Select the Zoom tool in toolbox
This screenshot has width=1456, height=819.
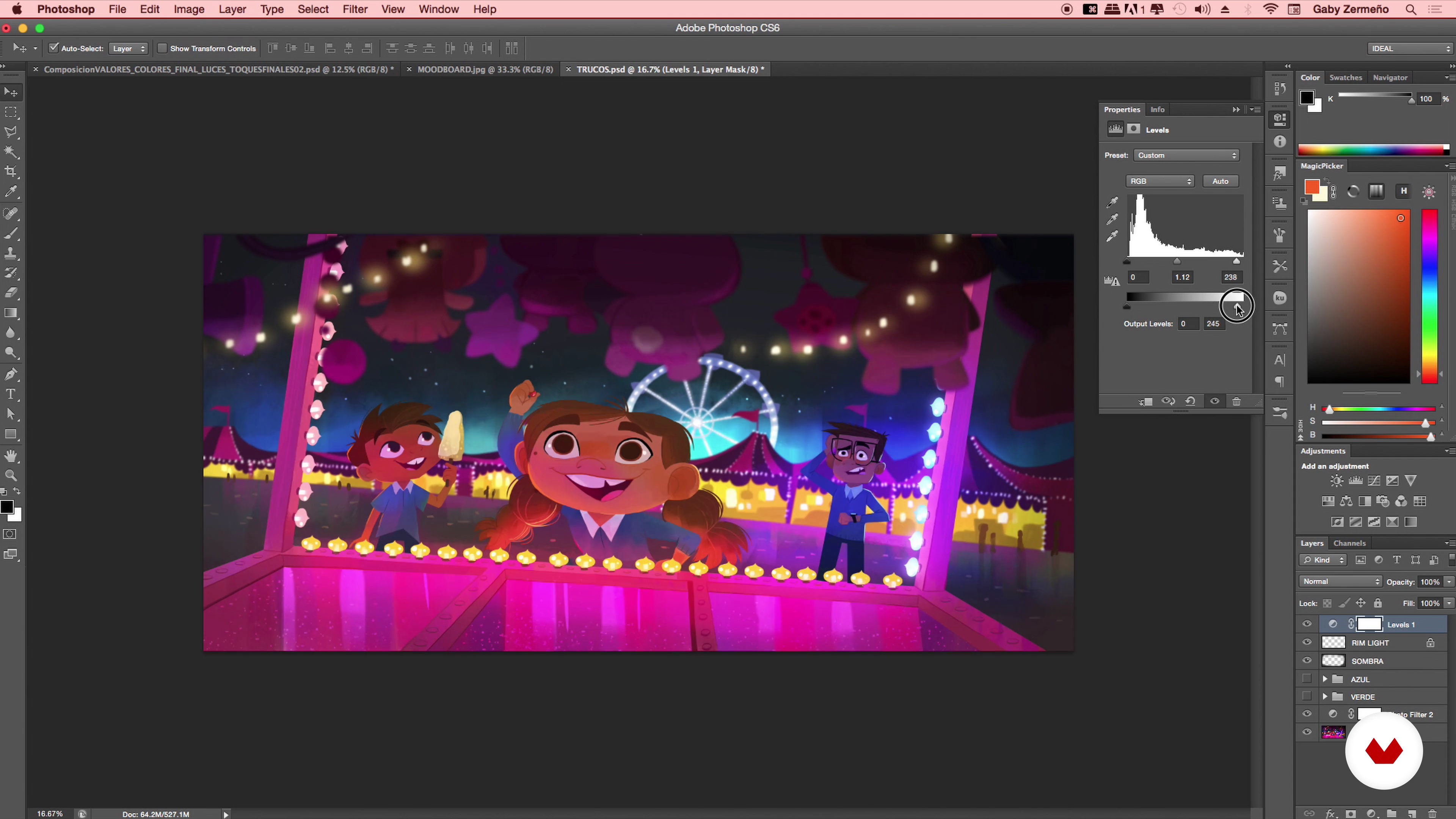click(11, 475)
